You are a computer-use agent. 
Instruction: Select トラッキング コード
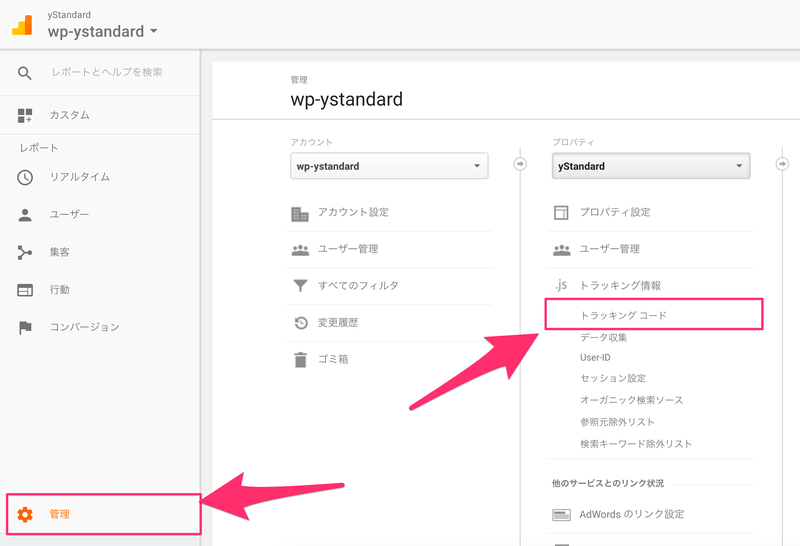[623, 315]
